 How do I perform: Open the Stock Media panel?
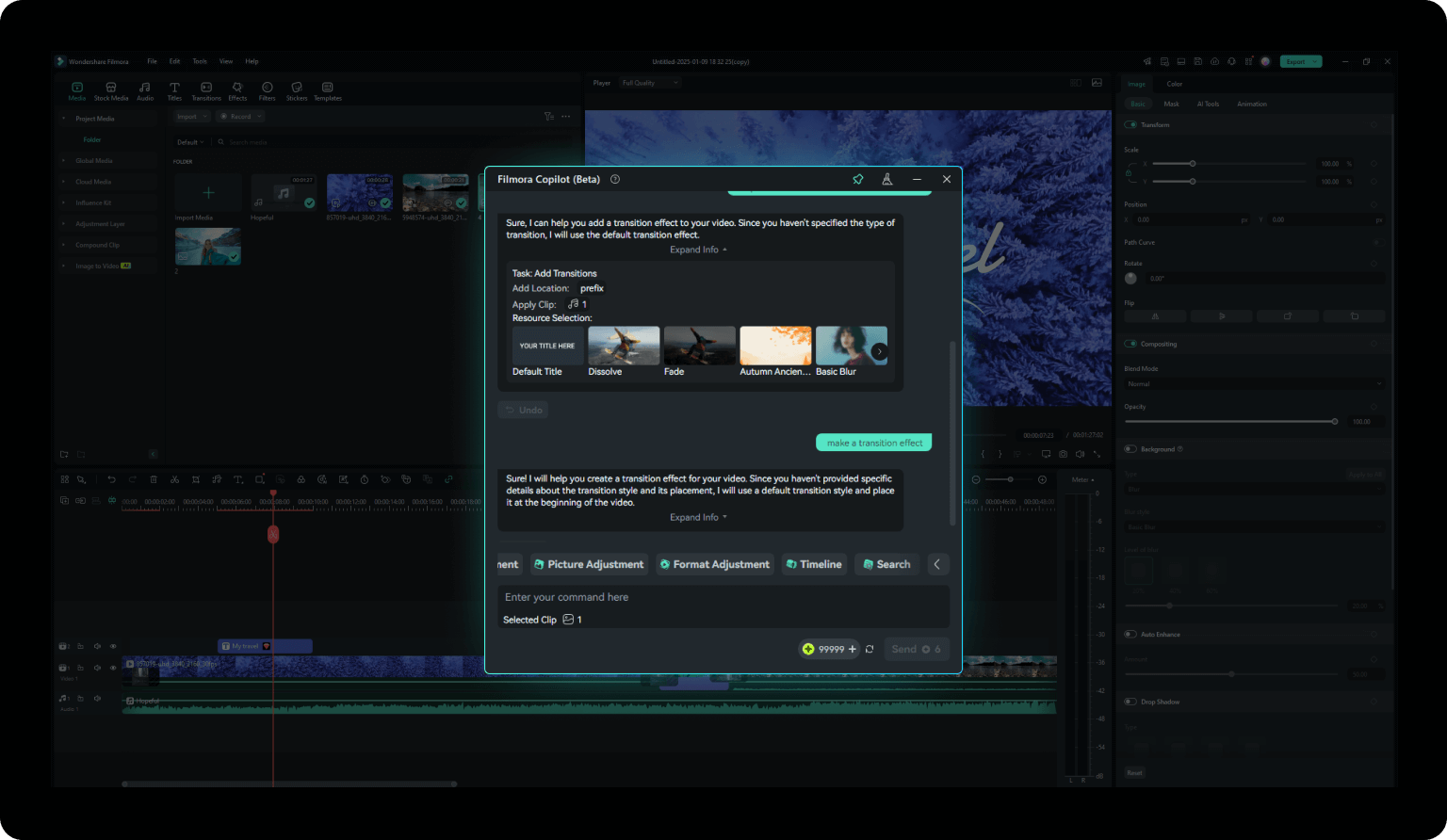pos(111,91)
